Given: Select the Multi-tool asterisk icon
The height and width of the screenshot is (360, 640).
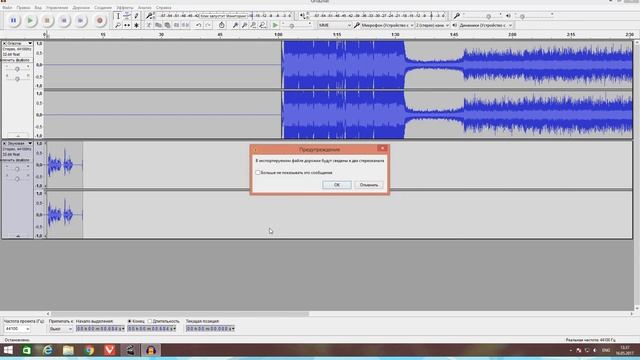Looking at the screenshot, I should (x=136, y=25).
